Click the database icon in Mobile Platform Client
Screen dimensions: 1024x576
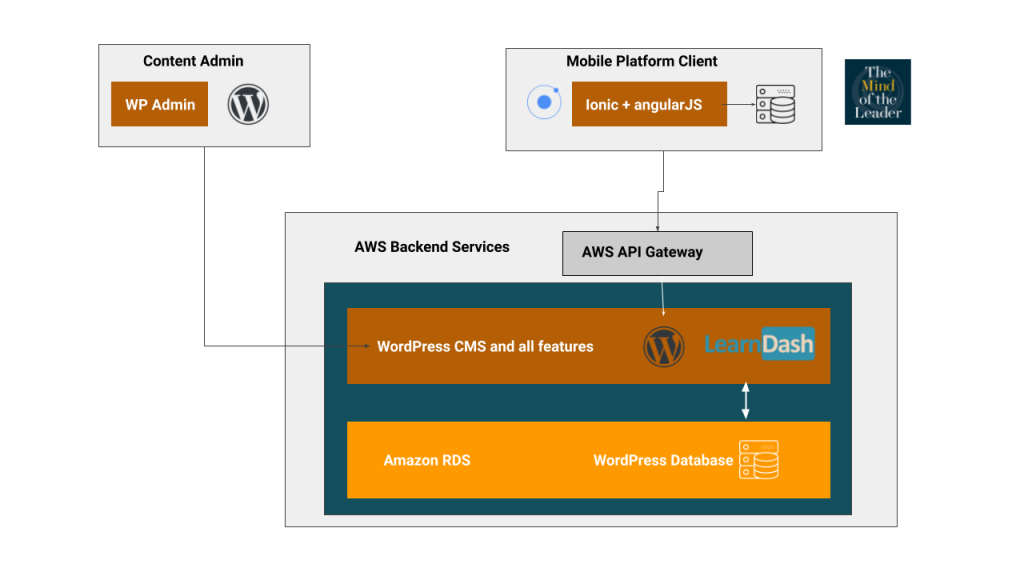(775, 104)
